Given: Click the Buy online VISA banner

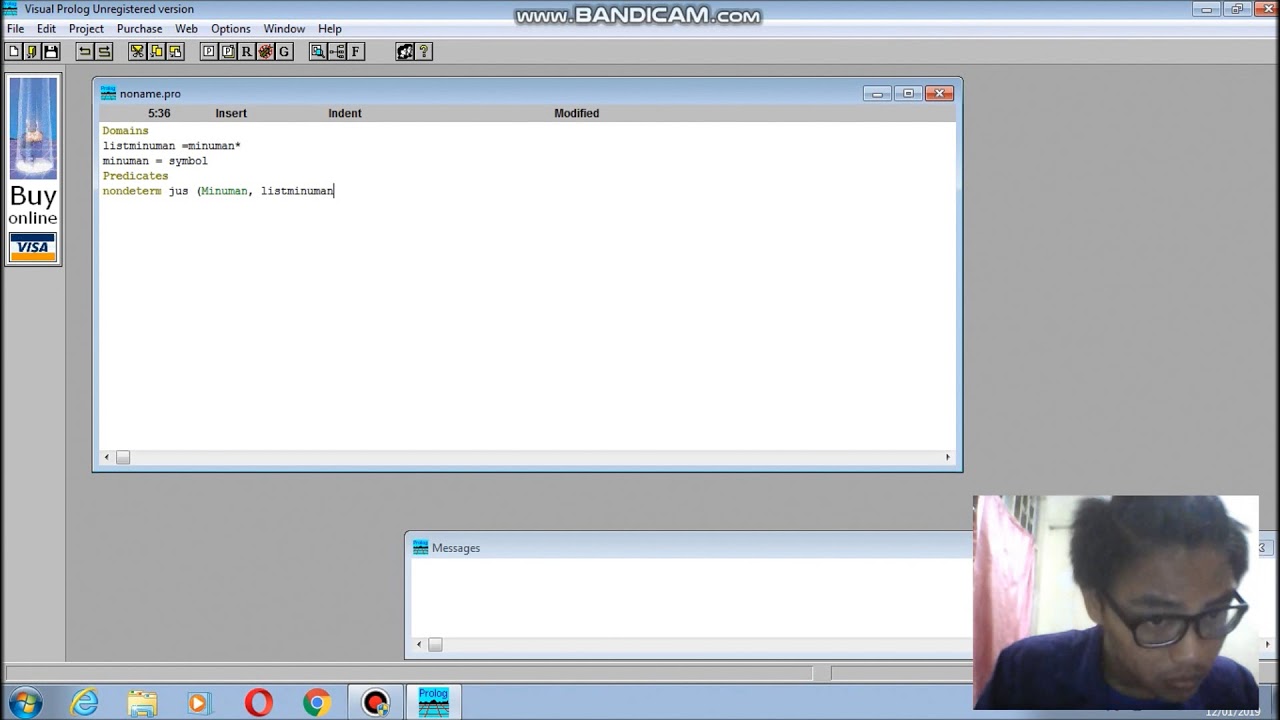Looking at the screenshot, I should (33, 169).
